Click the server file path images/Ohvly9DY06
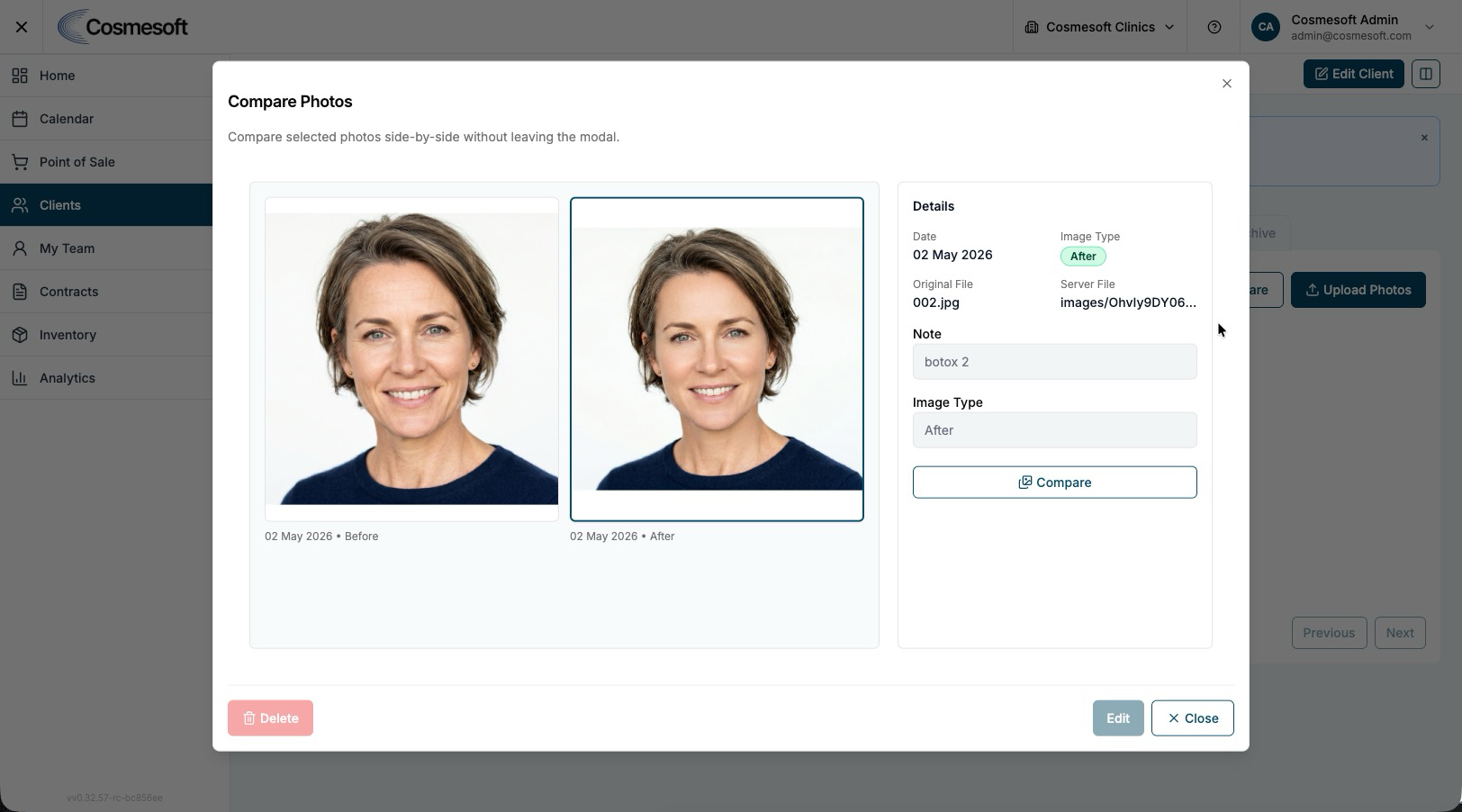Viewport: 1462px width, 812px height. pyautogui.click(x=1128, y=302)
